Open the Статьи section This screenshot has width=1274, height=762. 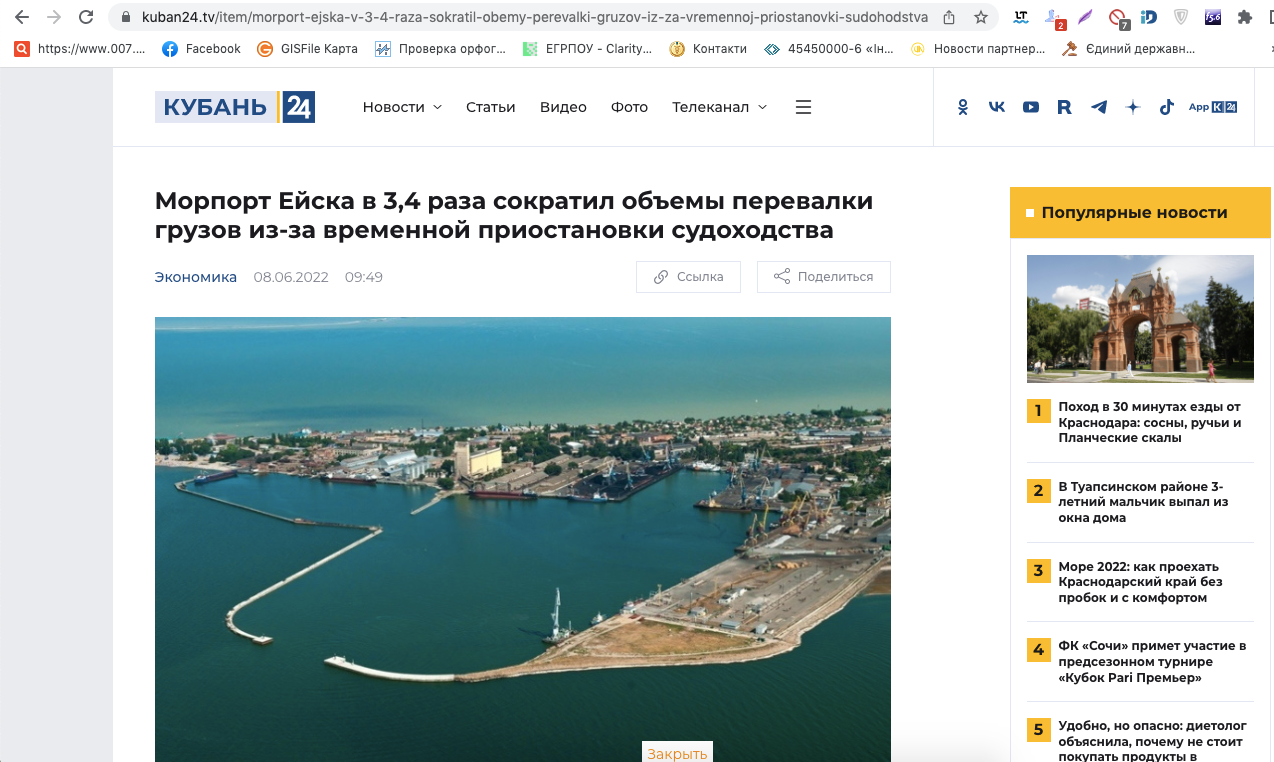pyautogui.click(x=490, y=107)
